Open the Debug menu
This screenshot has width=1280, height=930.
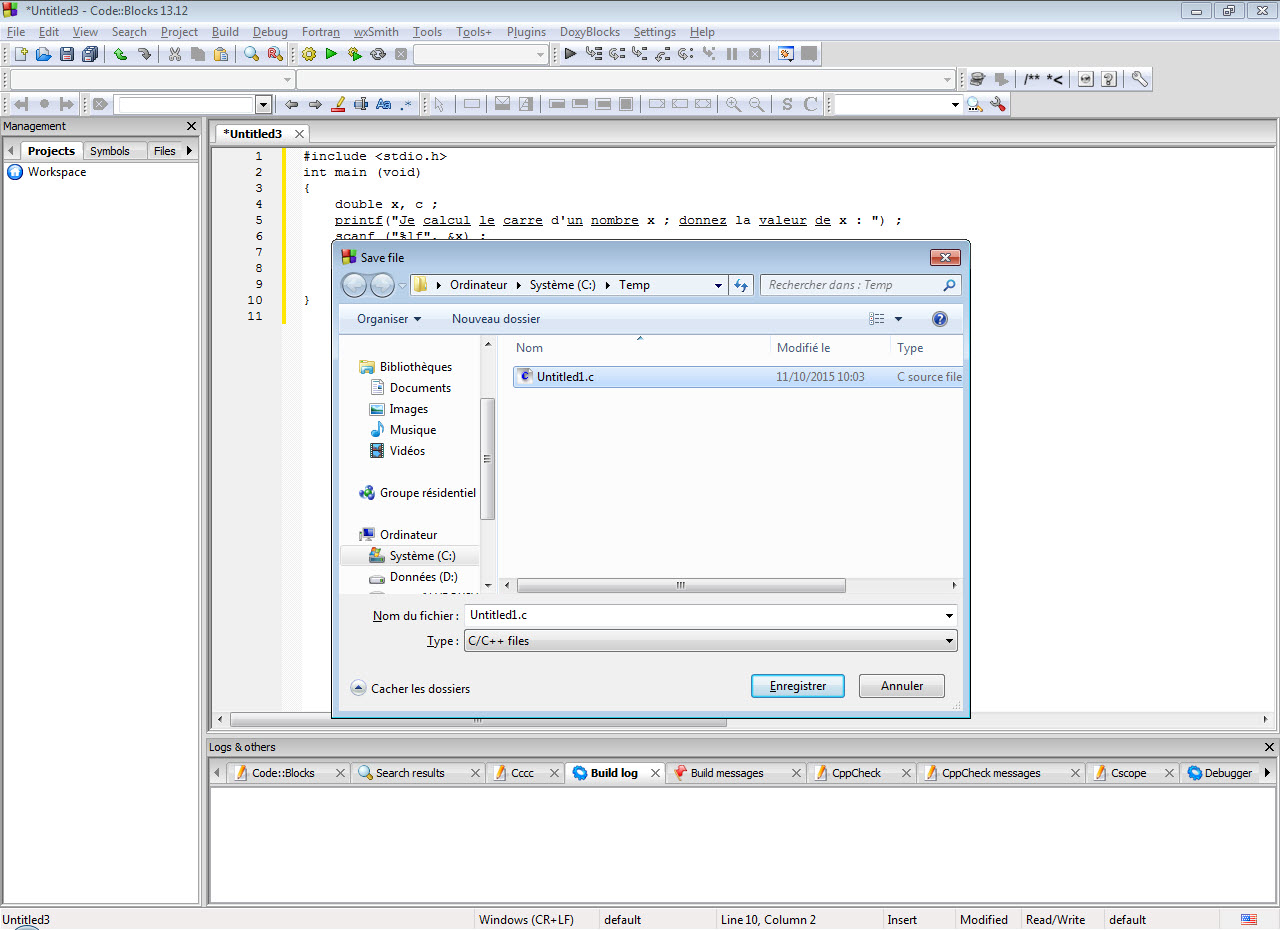[270, 32]
